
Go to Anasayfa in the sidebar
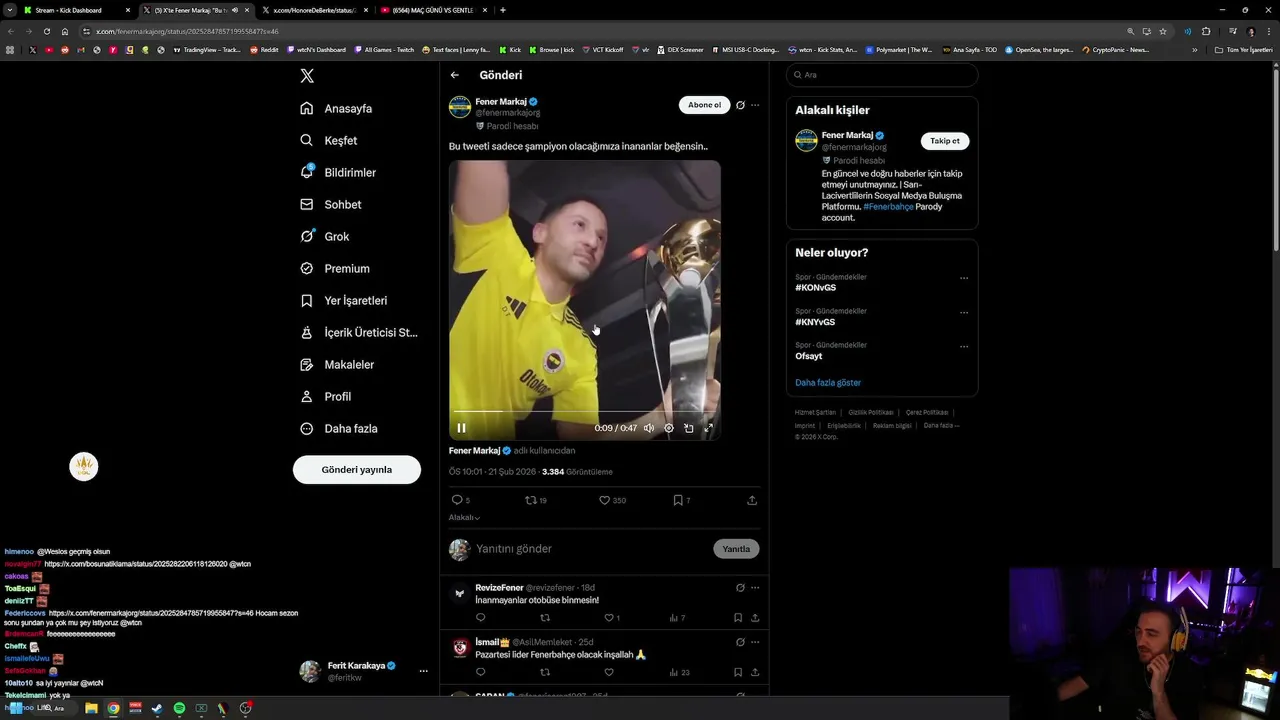point(336,108)
